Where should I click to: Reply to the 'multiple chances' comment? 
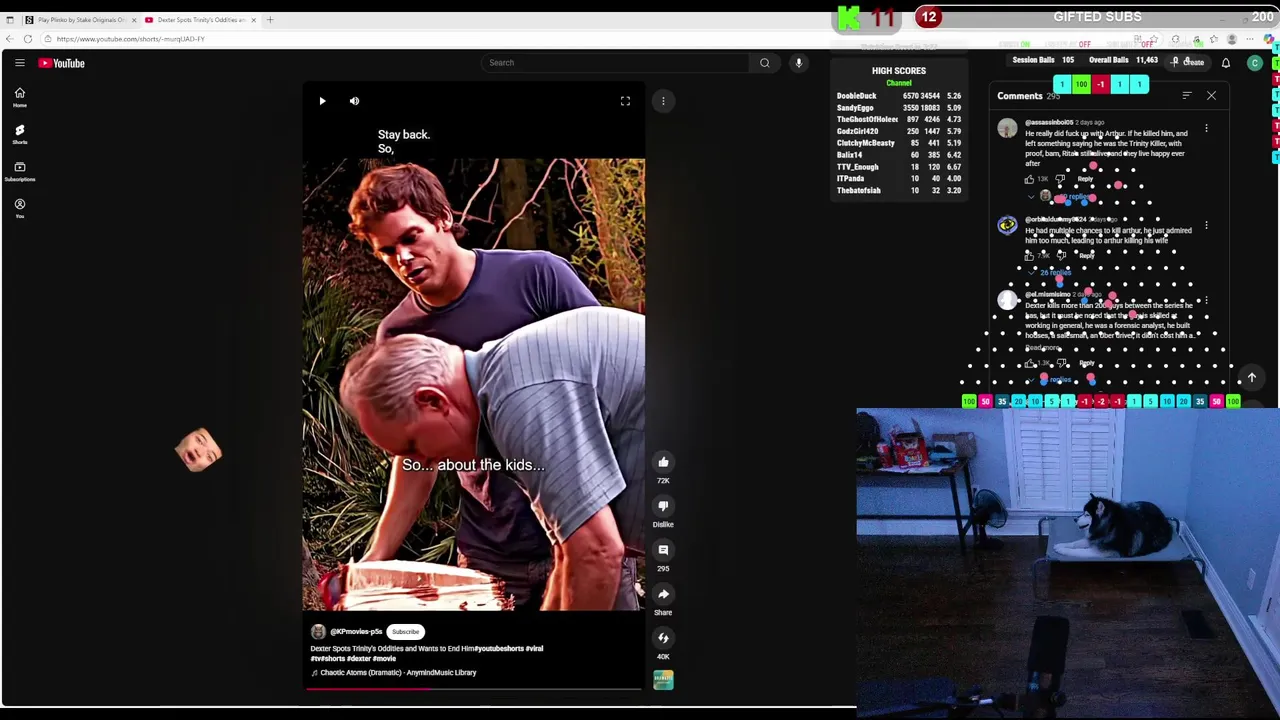1086,255
